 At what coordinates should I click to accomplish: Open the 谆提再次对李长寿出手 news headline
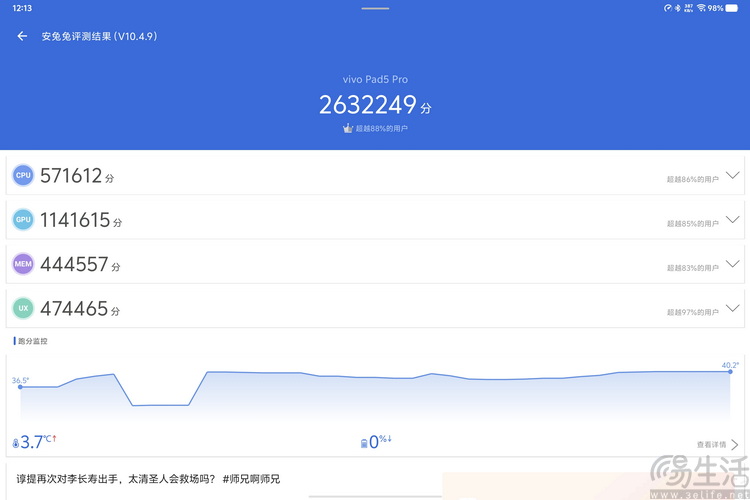148,479
